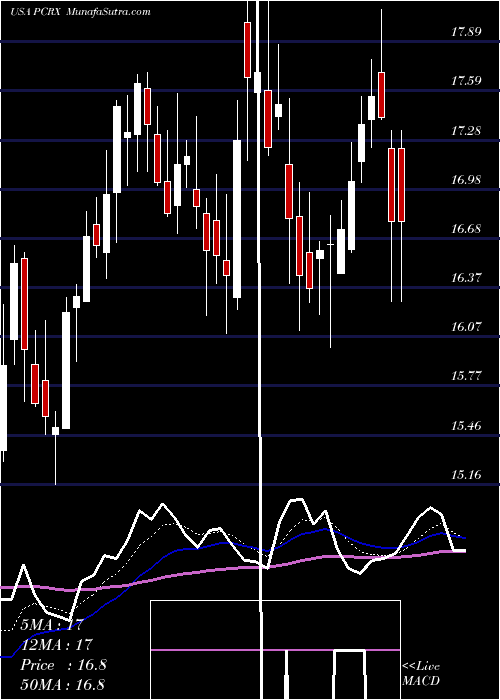The height and width of the screenshot is (700, 500).
Task: Click the '<<Live MACD' label
Action: [421, 674]
